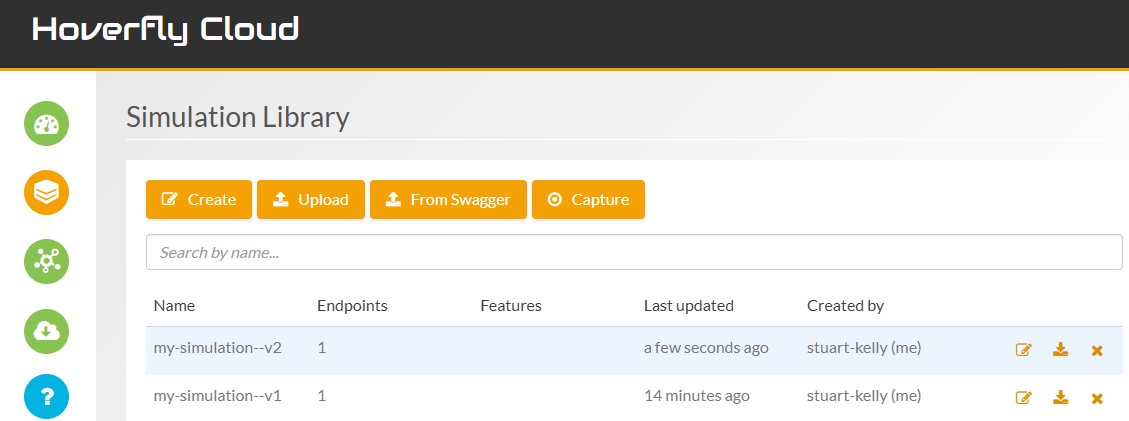Select the Simulation Library layers icon

click(46, 192)
